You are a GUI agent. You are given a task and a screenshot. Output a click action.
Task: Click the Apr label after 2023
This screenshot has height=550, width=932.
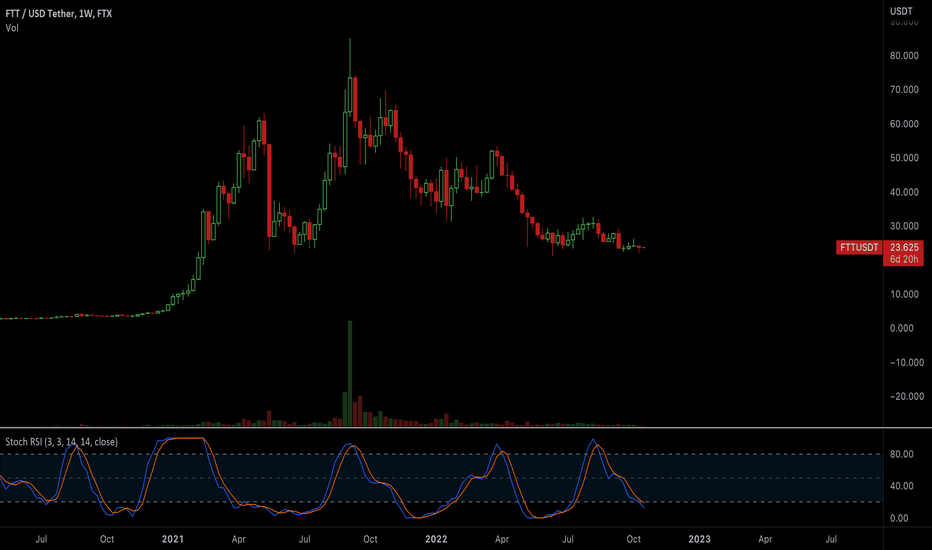click(x=765, y=539)
